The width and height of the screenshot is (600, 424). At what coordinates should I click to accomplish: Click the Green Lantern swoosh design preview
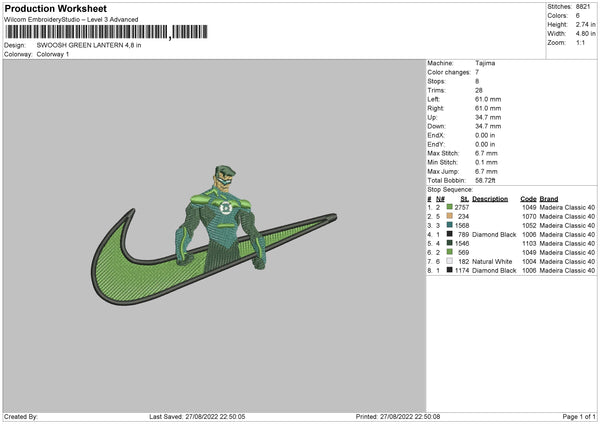[214, 236]
